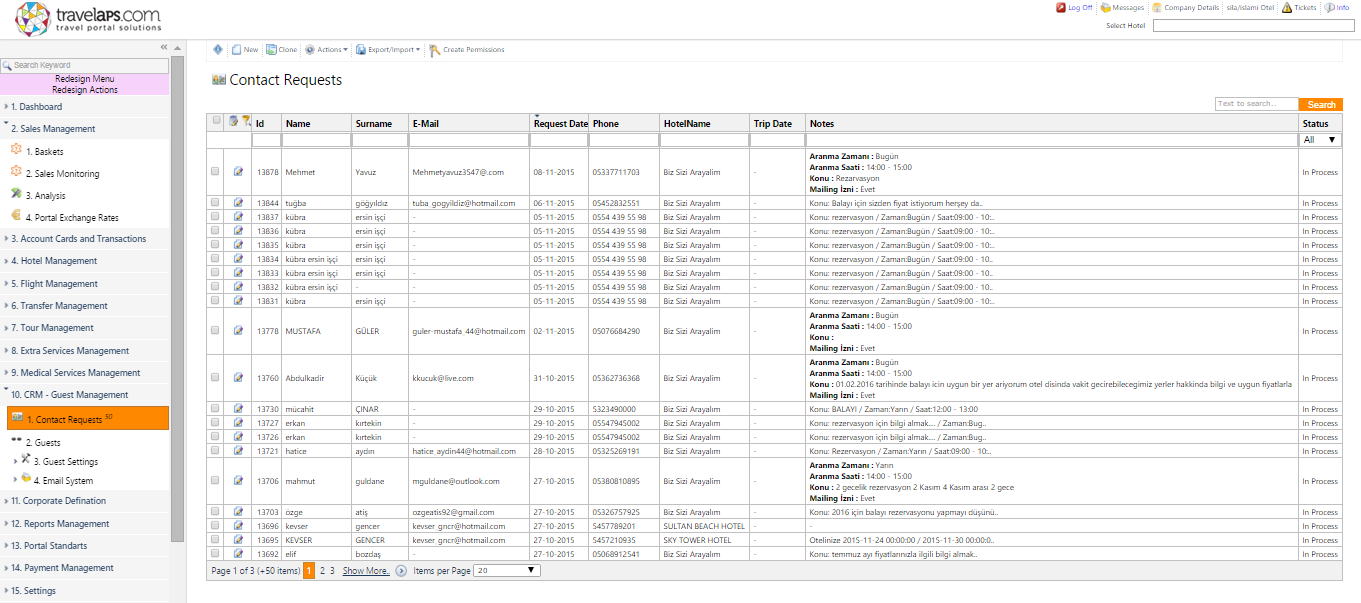Click the Clone toolbar button
Image resolution: width=1361 pixels, height=603 pixels.
281,49
